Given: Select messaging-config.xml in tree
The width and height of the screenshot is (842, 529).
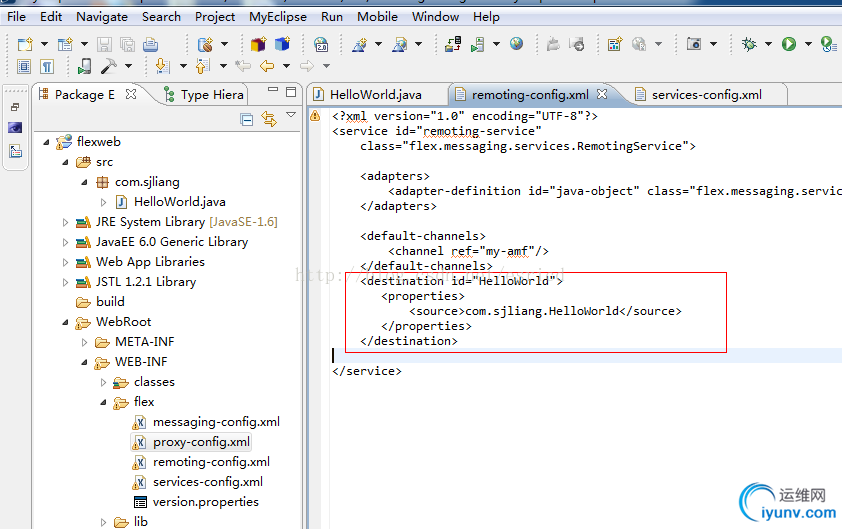Looking at the screenshot, I should click(x=216, y=422).
